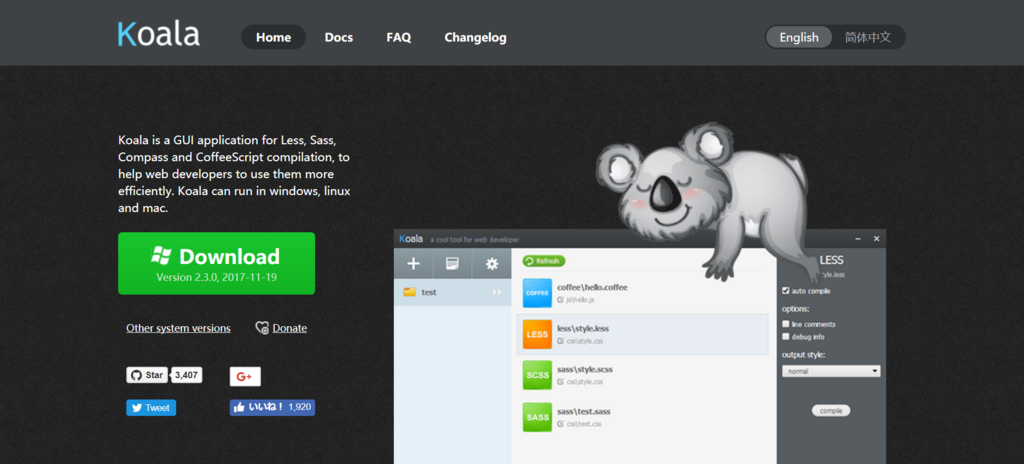The width and height of the screenshot is (1024, 464).
Task: Click the compile button
Action: (x=831, y=410)
